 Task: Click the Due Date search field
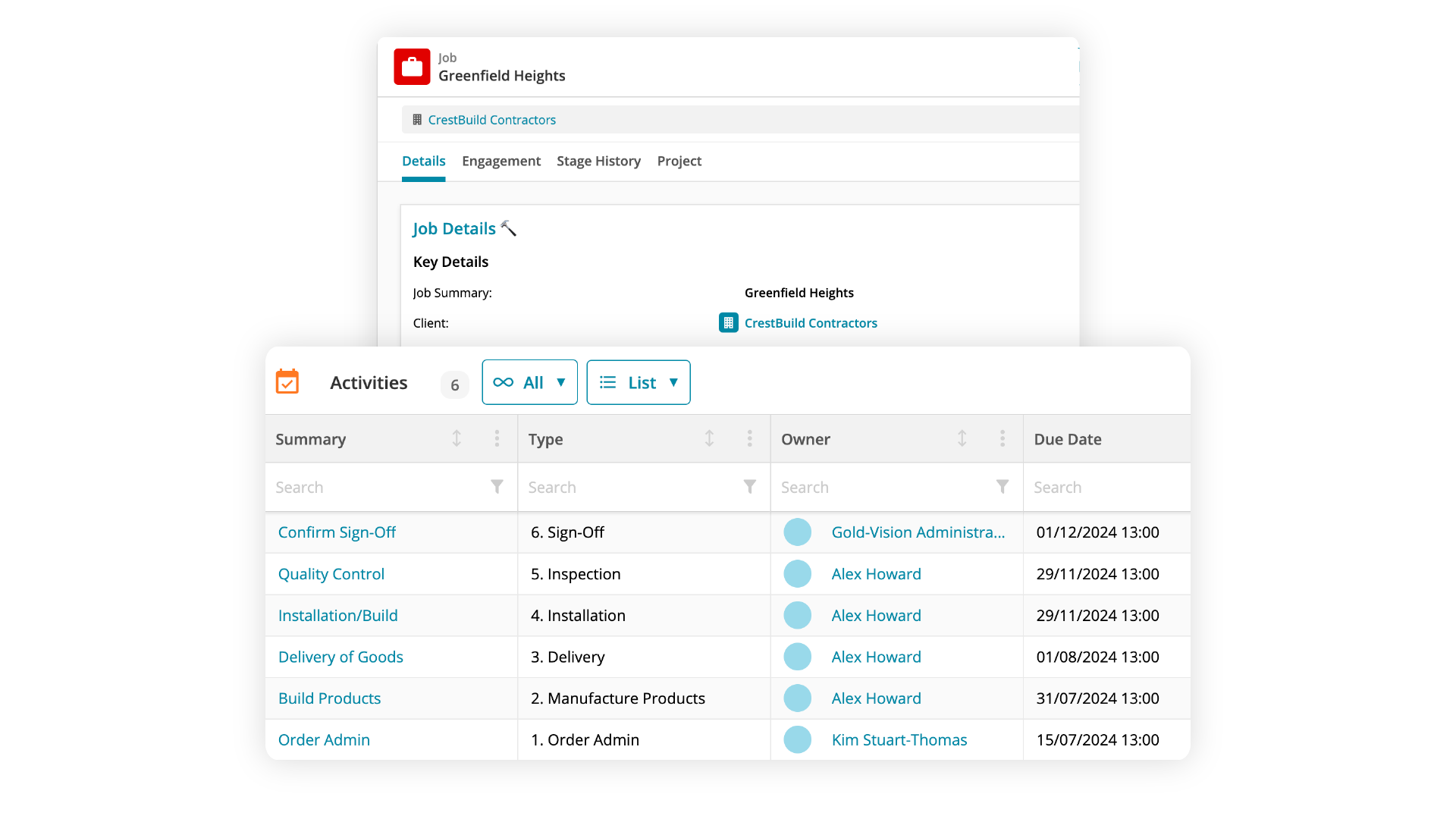[x=1107, y=487]
